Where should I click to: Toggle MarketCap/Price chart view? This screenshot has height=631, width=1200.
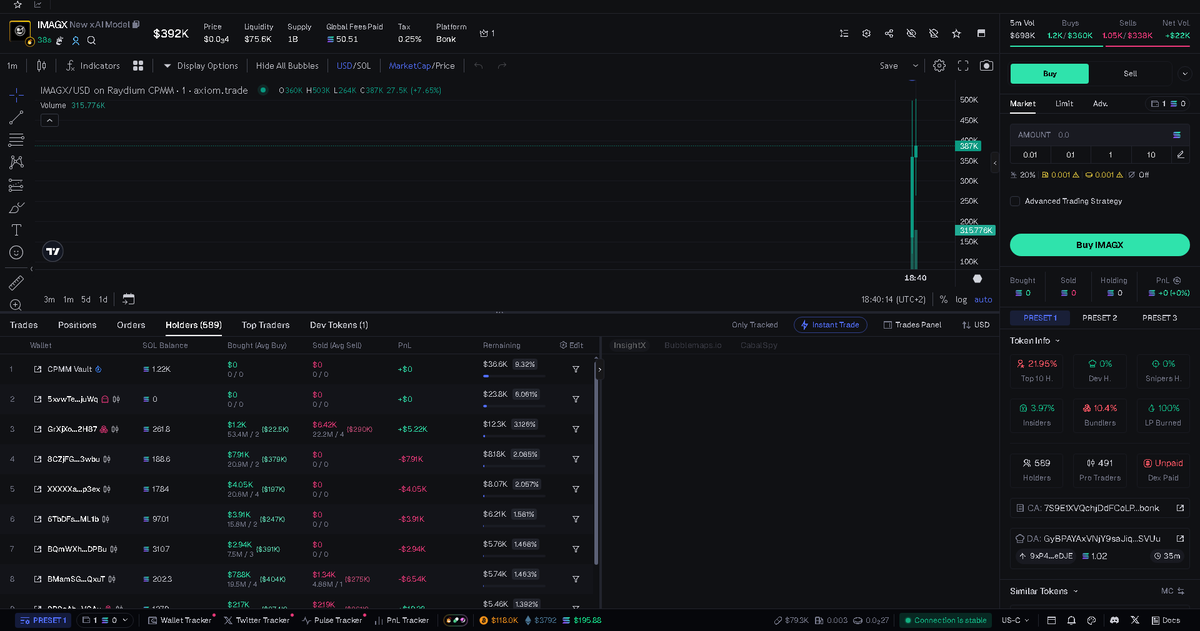[421, 66]
